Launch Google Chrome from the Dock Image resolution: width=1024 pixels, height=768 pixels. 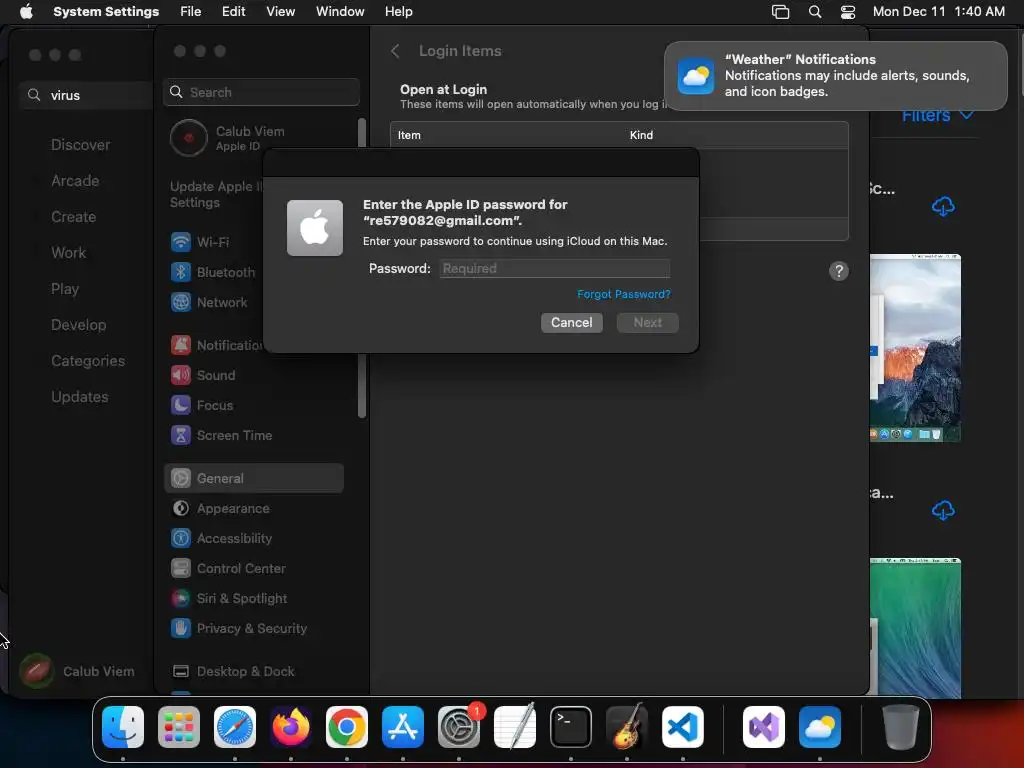click(x=347, y=727)
